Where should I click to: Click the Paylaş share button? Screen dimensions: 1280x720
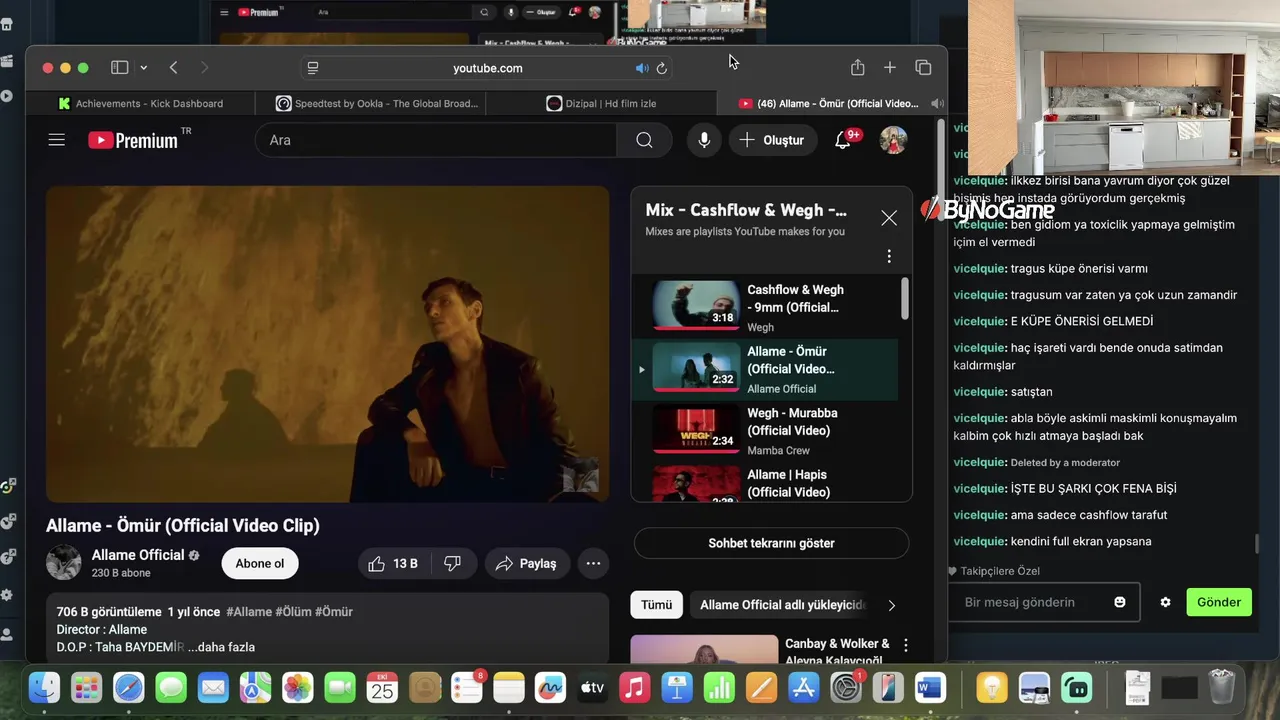(527, 564)
